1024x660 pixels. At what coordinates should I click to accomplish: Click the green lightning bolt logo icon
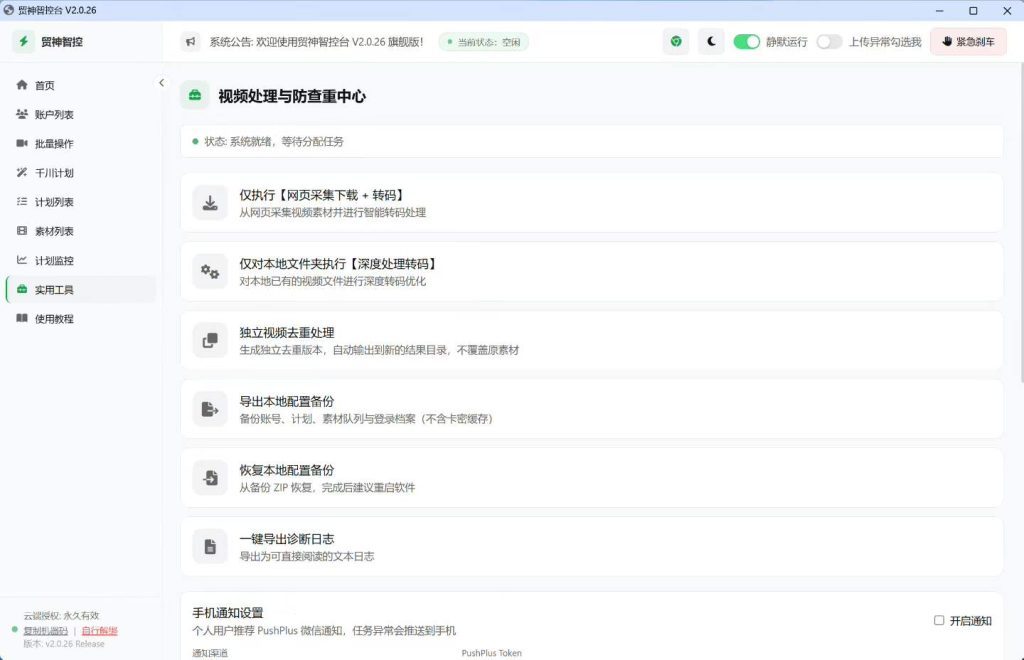pyautogui.click(x=24, y=41)
